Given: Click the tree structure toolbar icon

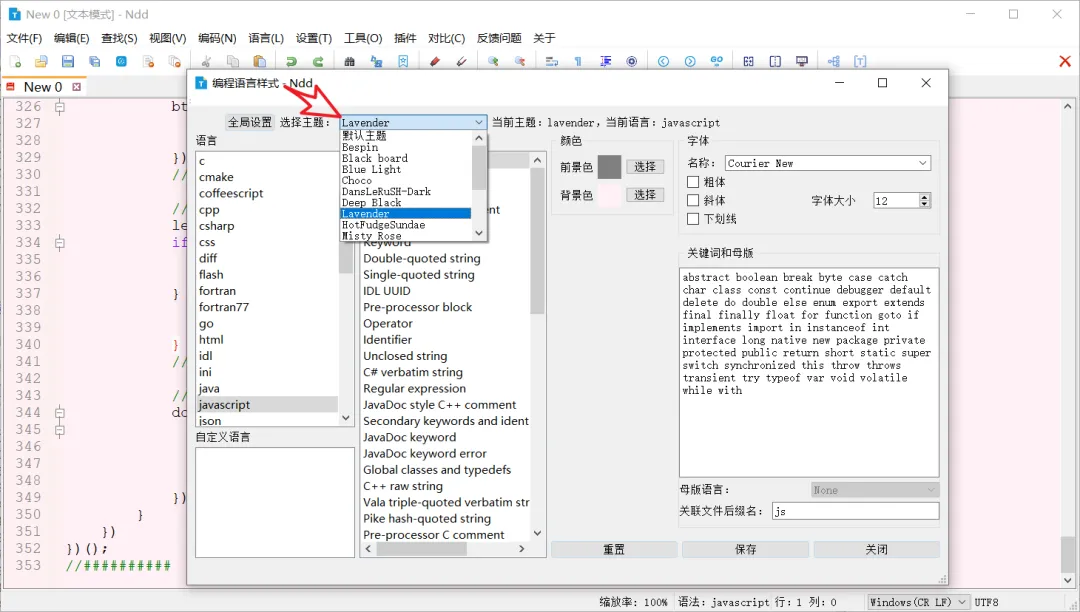Looking at the screenshot, I should coord(833,61).
